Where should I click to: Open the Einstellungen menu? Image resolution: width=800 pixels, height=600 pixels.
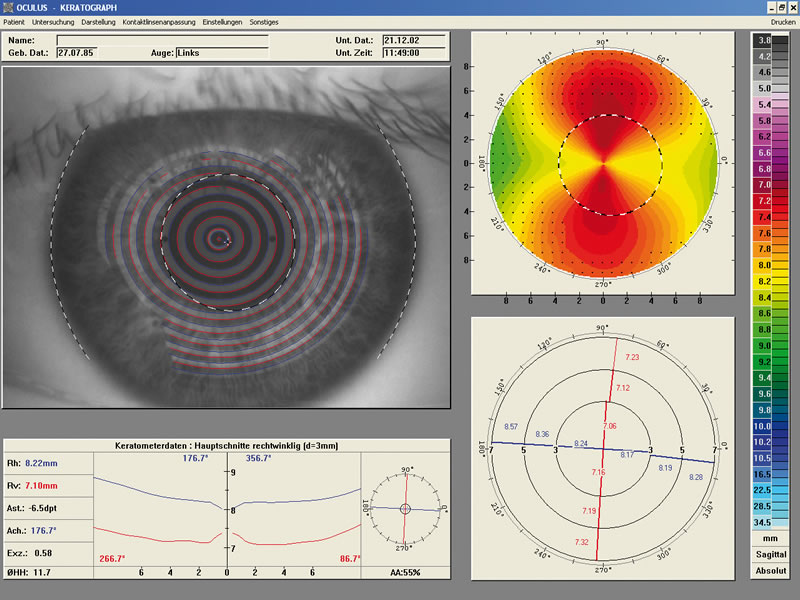click(x=222, y=22)
